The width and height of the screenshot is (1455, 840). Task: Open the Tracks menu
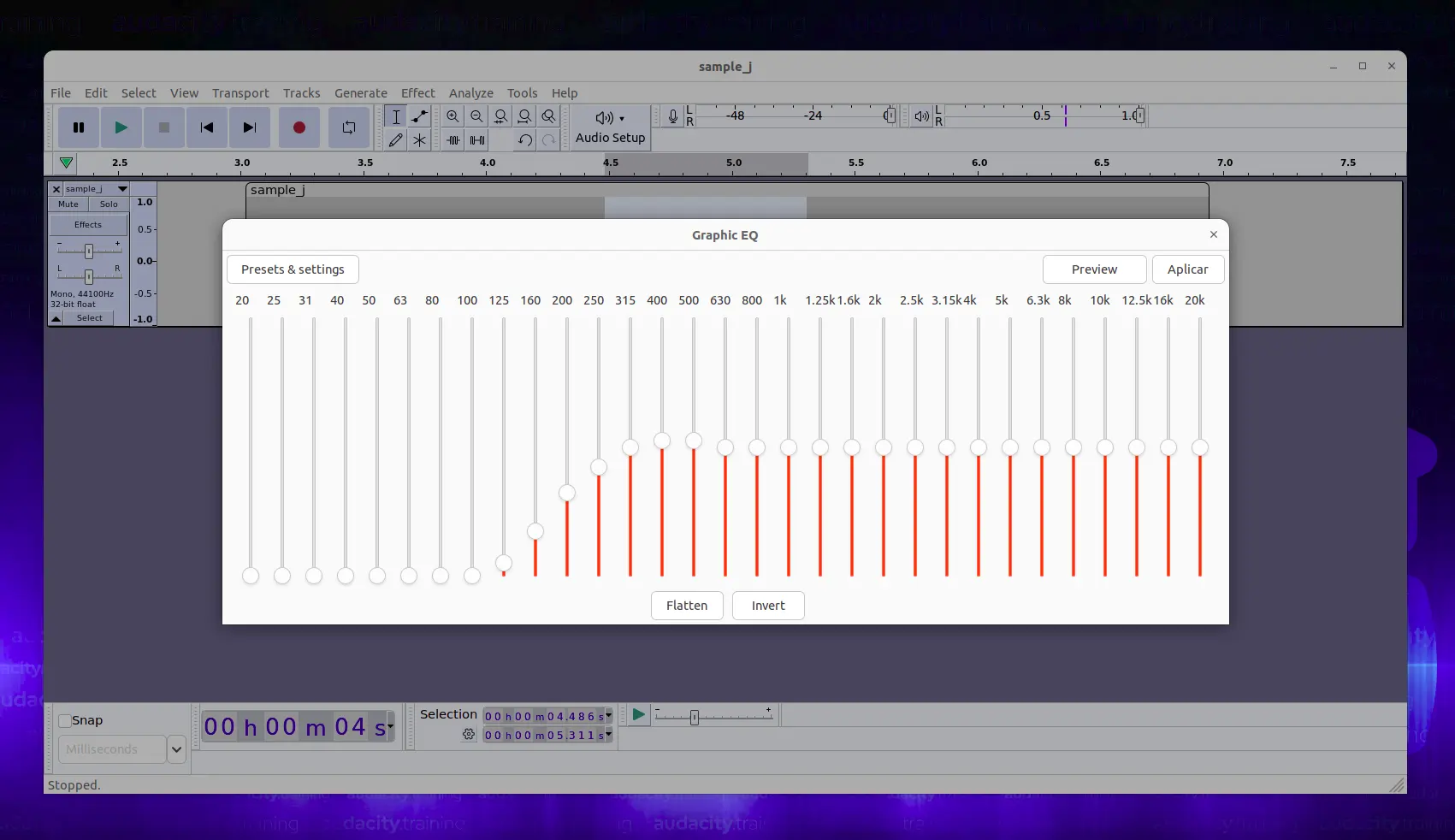pos(302,93)
